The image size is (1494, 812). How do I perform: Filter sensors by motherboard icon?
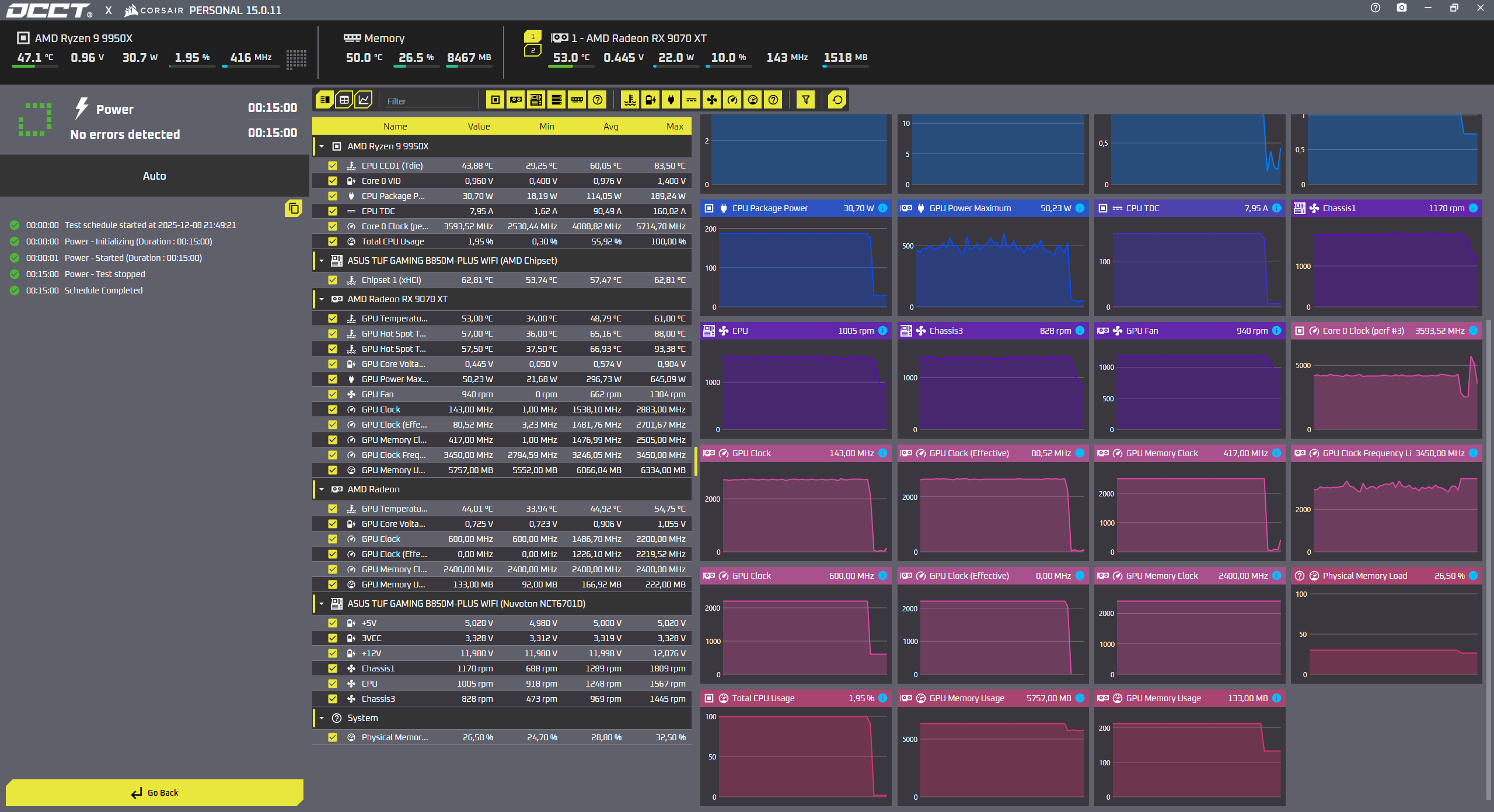(x=536, y=100)
